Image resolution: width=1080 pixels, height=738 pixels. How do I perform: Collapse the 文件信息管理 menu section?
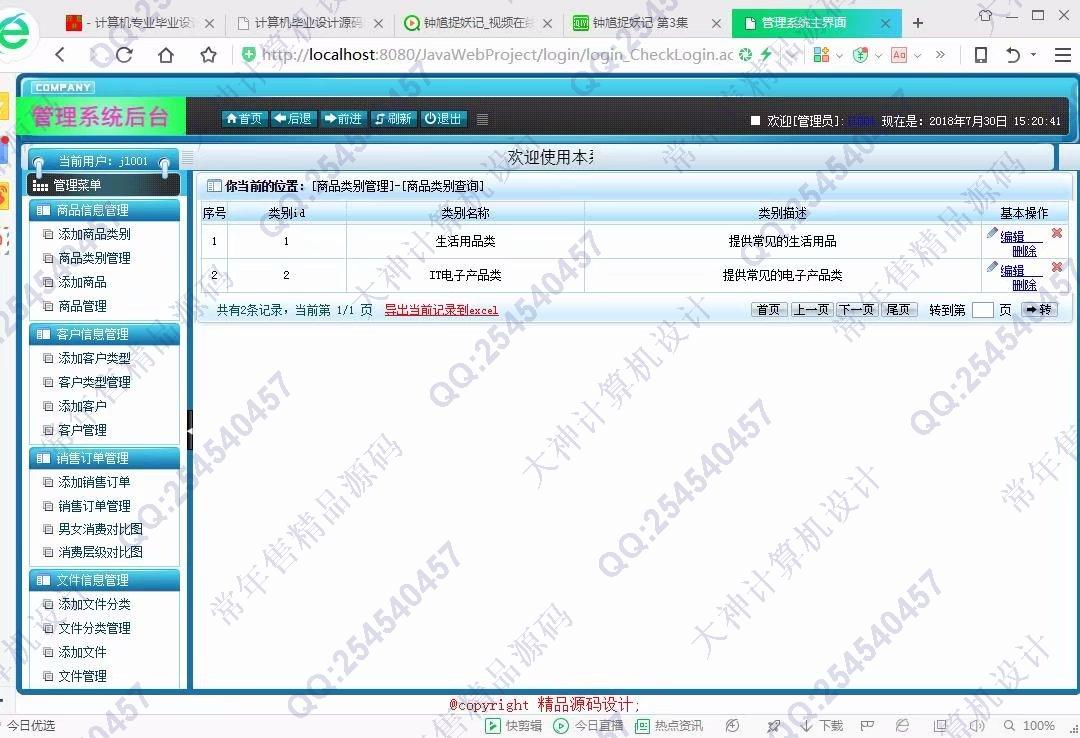[104, 580]
